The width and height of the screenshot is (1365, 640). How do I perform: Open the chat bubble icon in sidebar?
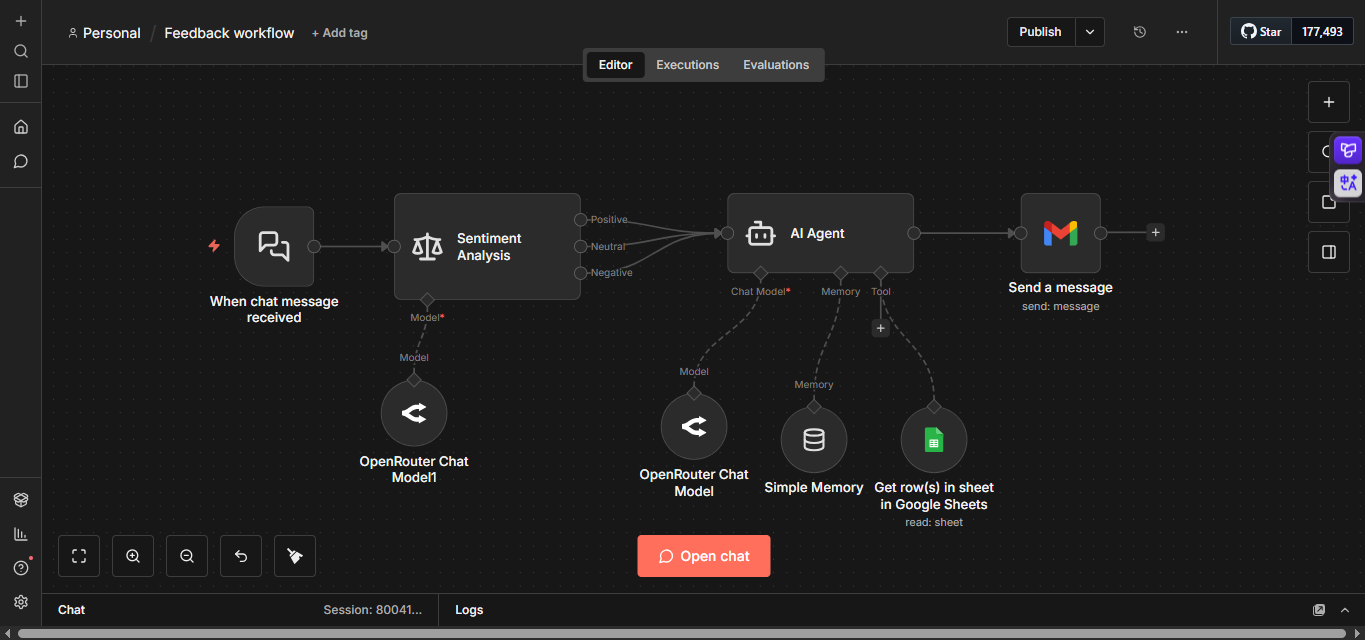pyautogui.click(x=21, y=161)
